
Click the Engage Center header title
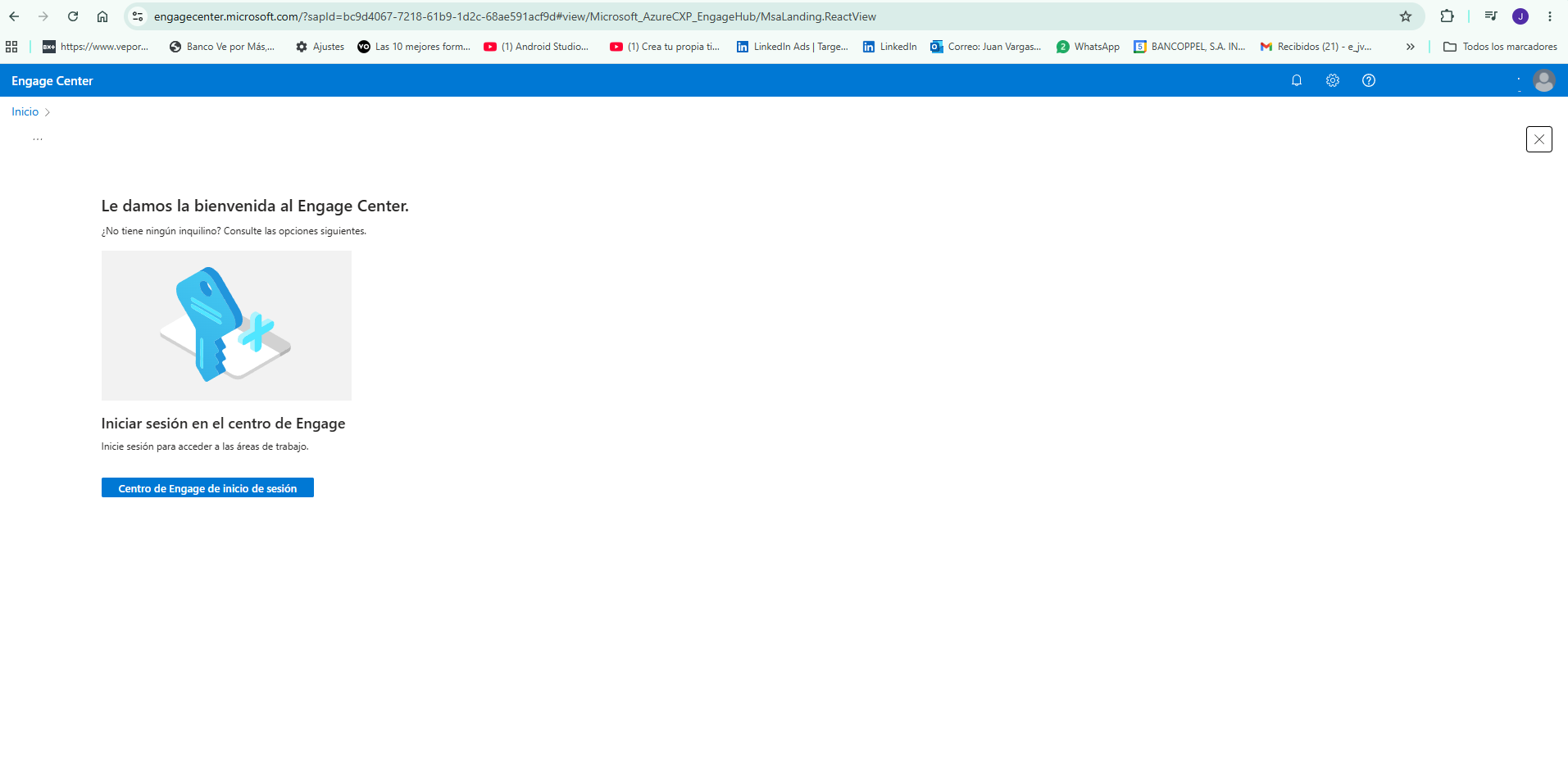52,81
